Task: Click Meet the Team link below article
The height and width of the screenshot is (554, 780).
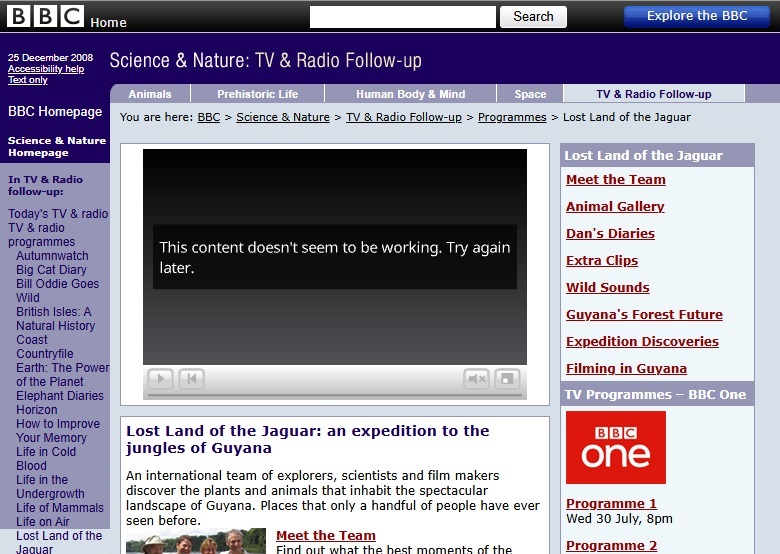Action: click(325, 536)
